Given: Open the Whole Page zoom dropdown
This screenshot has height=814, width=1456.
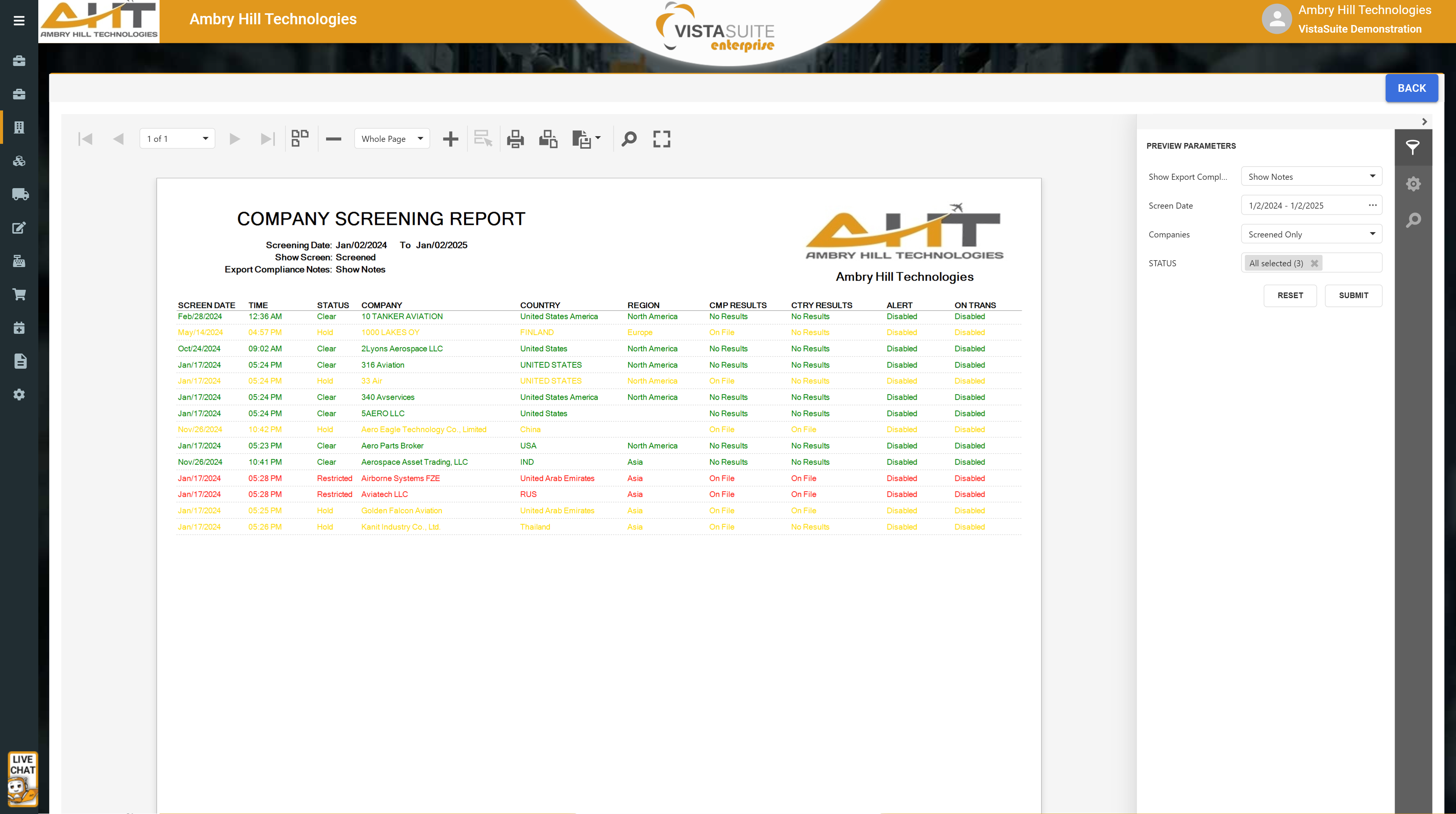Looking at the screenshot, I should pos(420,138).
